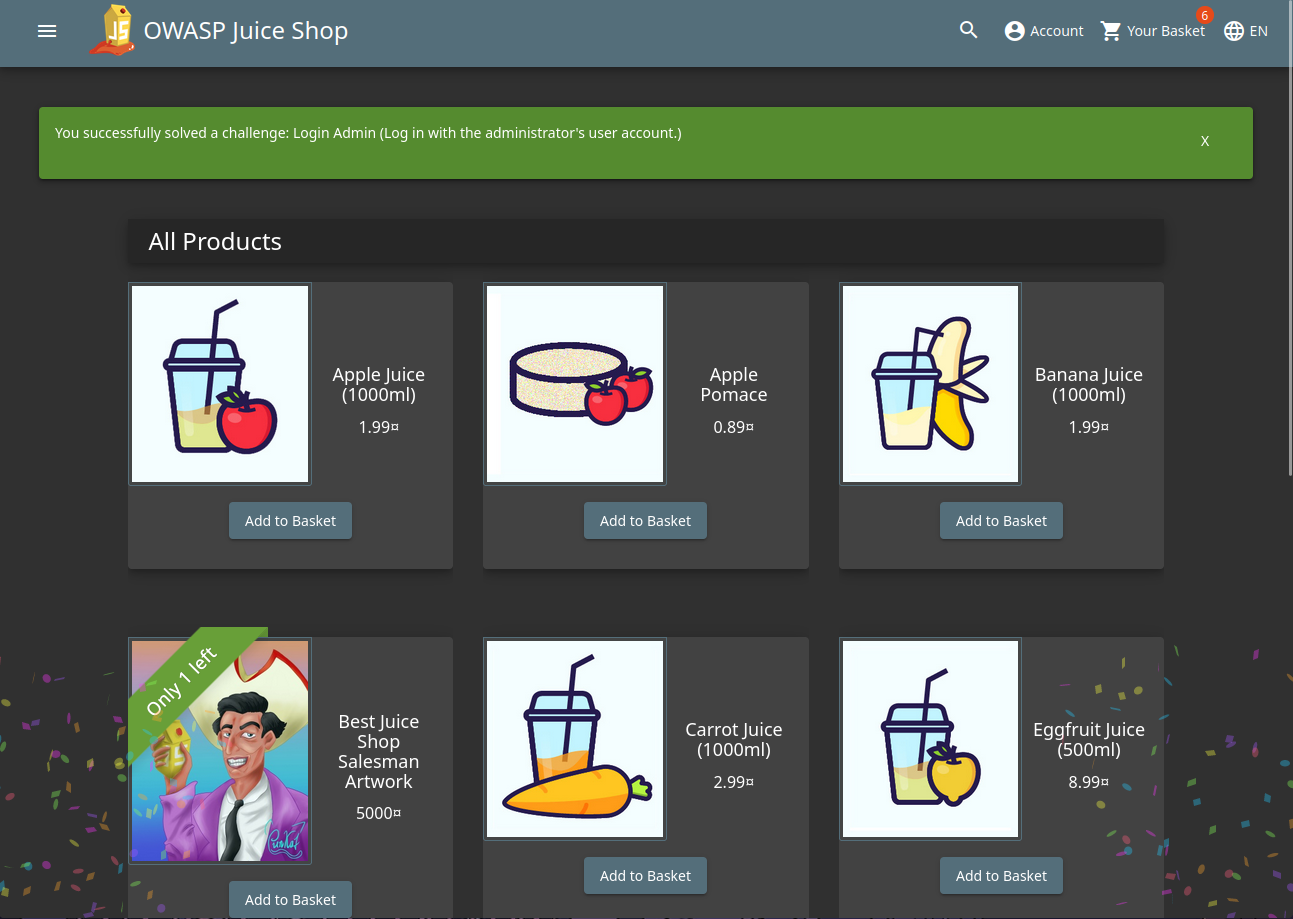
Task: Open the Account menu
Action: tap(1044, 31)
